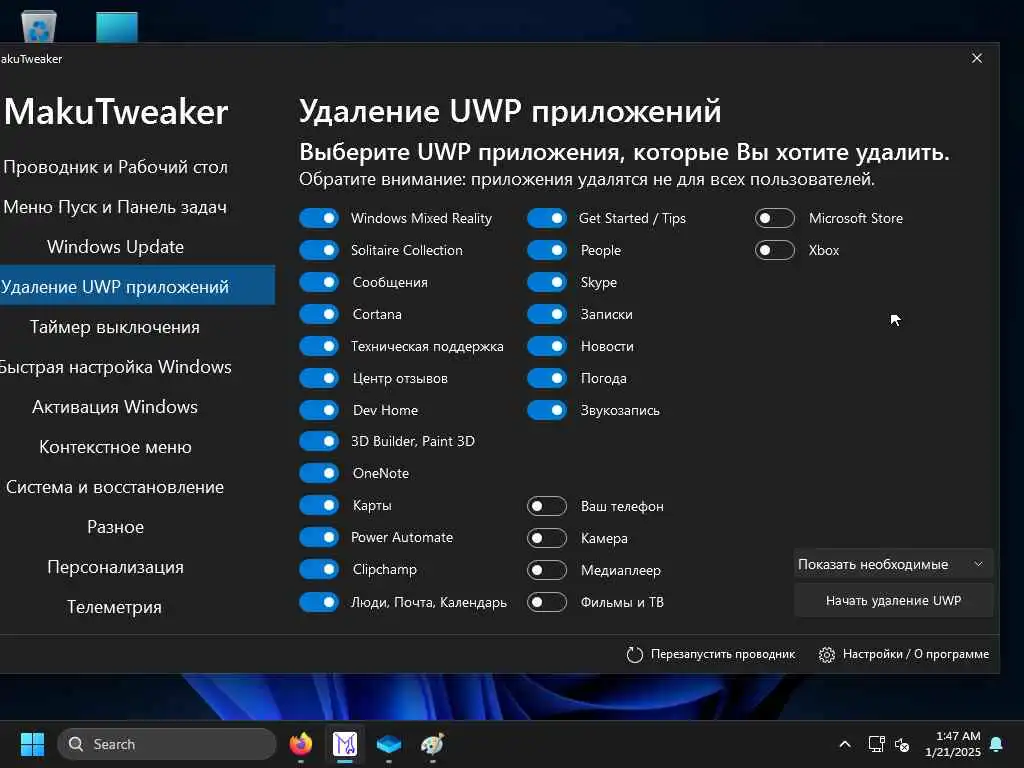The width and height of the screenshot is (1024, 768).
Task: Toggle the Cortana switch
Action: 319,314
